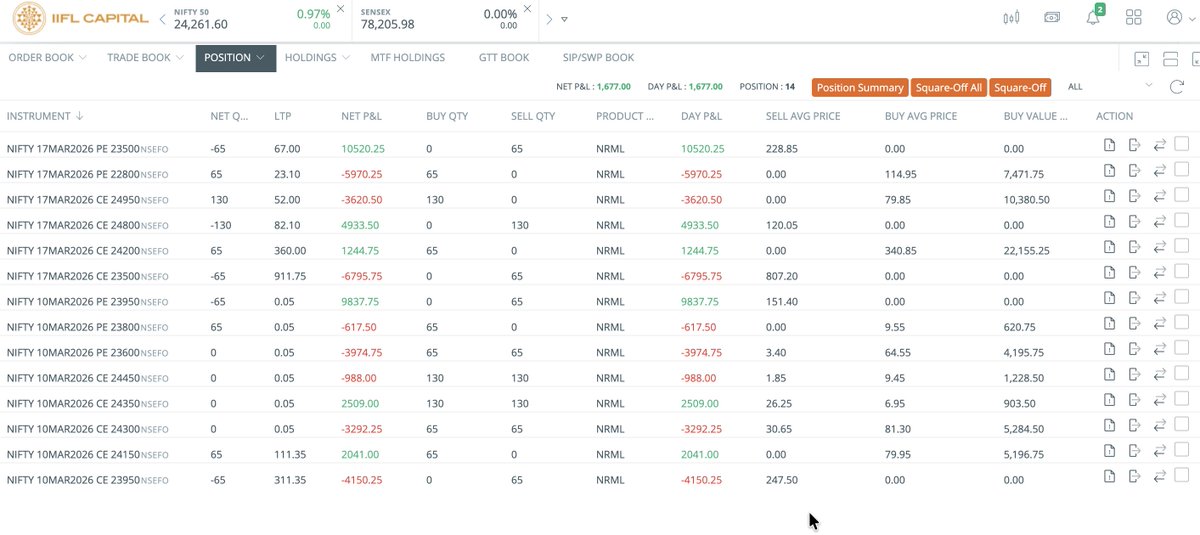Open the user profile avatar icon

(1174, 17)
